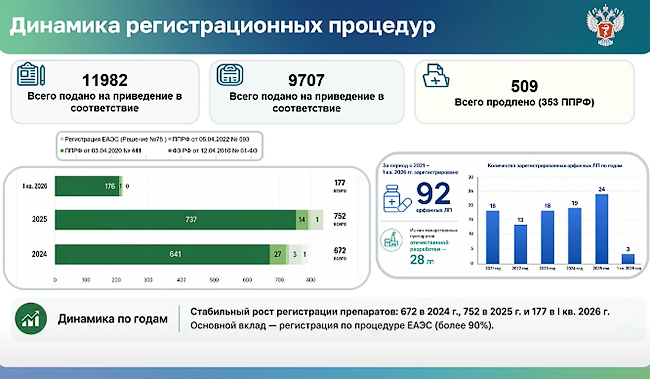650x379 pixels.
Task: Click the Стабильный рост регистрации препаратов sentence
Action: [400, 312]
